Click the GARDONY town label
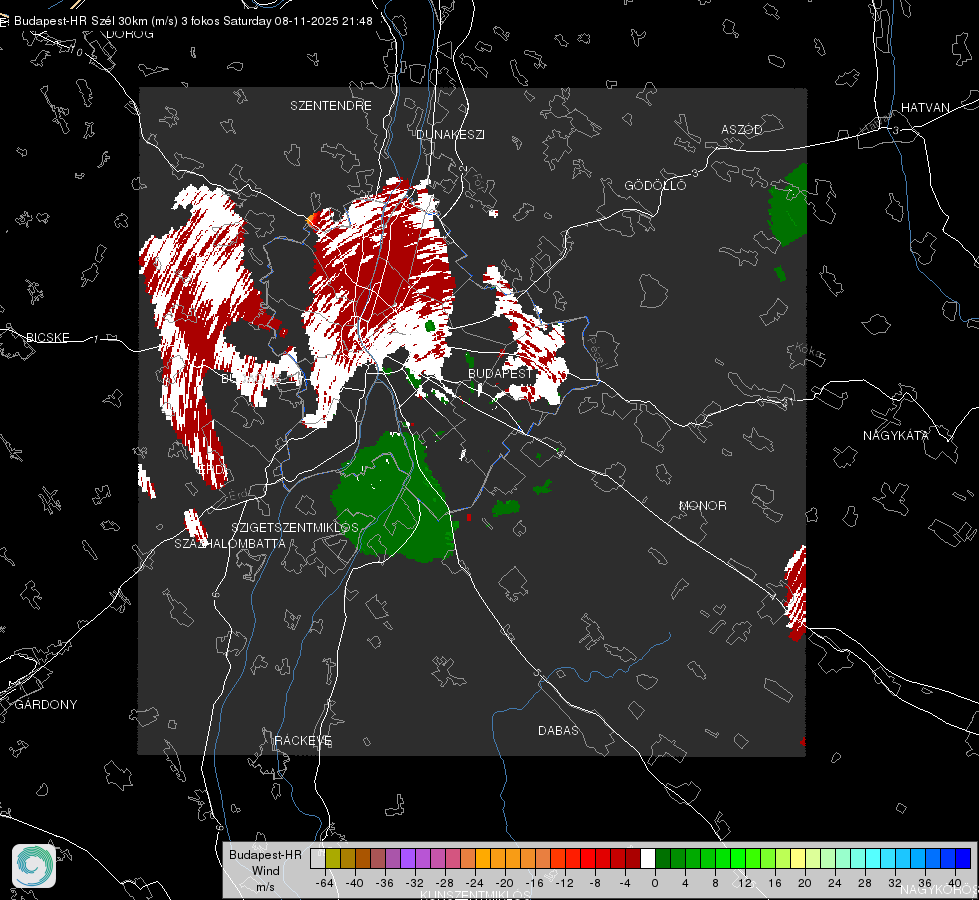979x900 pixels. click(46, 705)
